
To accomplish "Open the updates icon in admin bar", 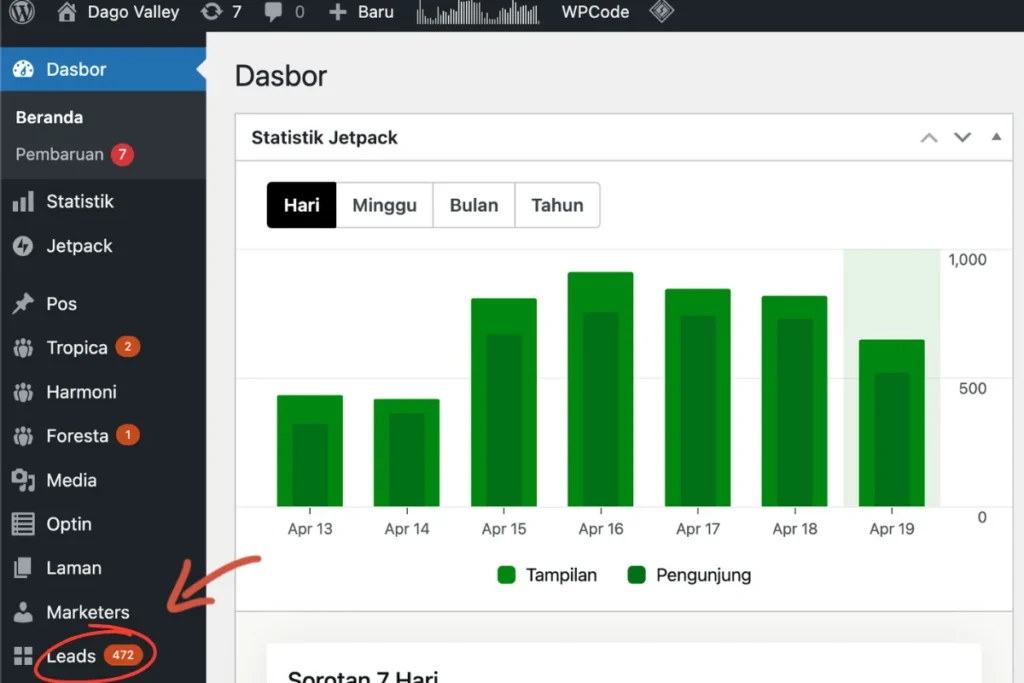I will click(x=211, y=13).
